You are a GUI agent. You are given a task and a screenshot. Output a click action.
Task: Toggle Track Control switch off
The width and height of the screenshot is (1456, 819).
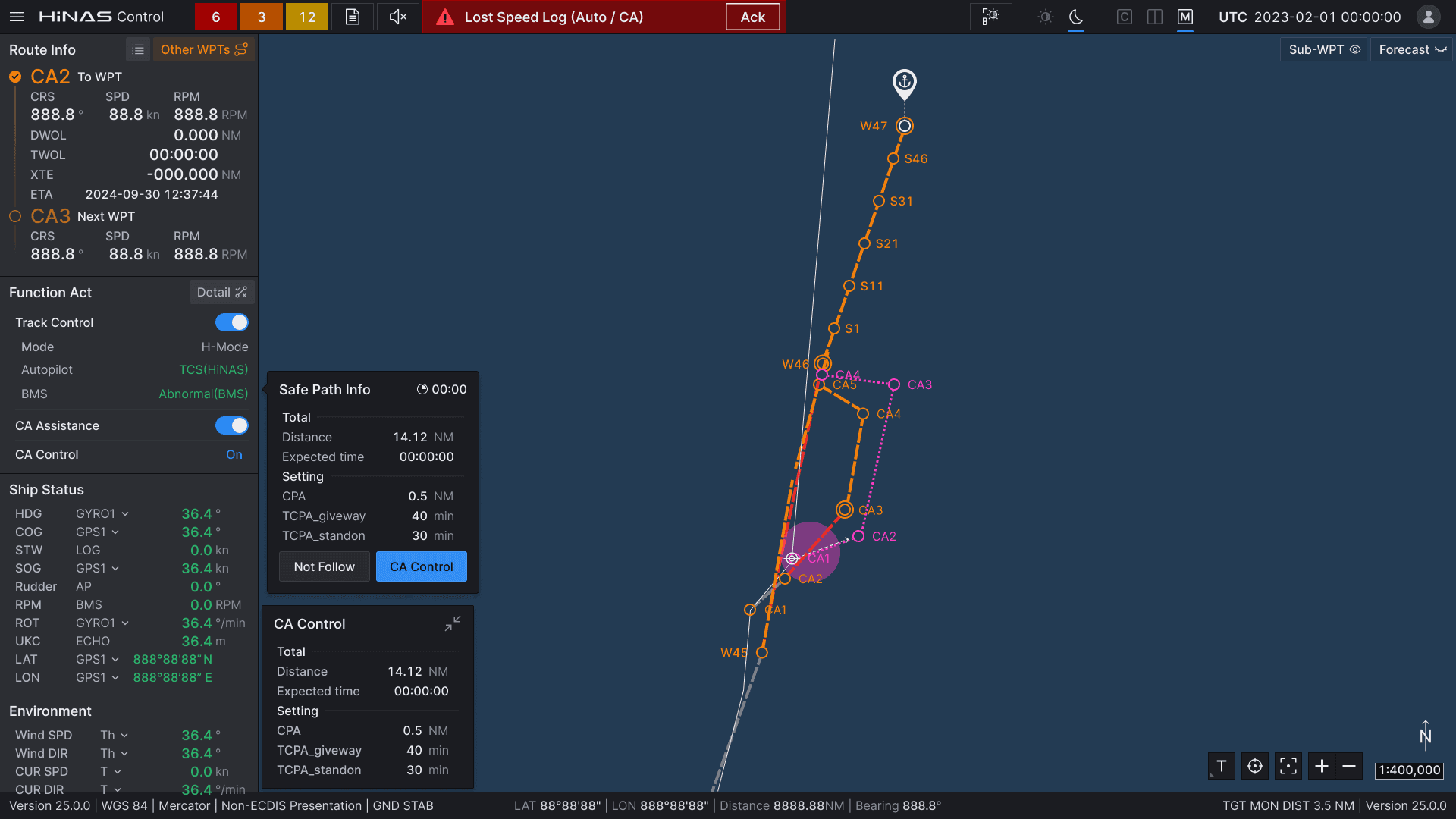(x=231, y=322)
